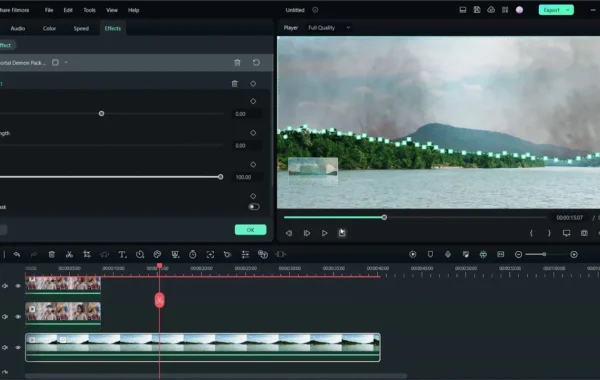Screen dimensions: 600x380
Task: Click the diamond keyframe icon in timeline toolbar
Action: coord(448,254)
